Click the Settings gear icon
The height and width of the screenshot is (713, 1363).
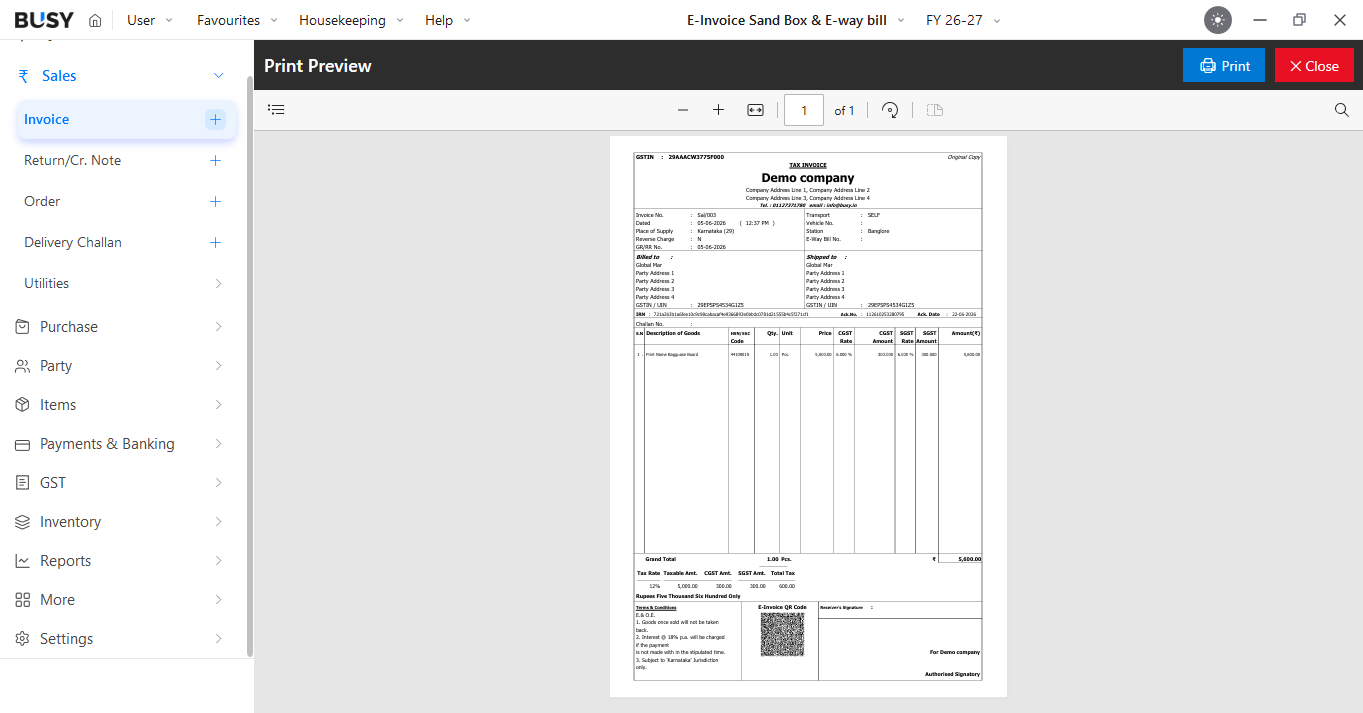click(22, 639)
